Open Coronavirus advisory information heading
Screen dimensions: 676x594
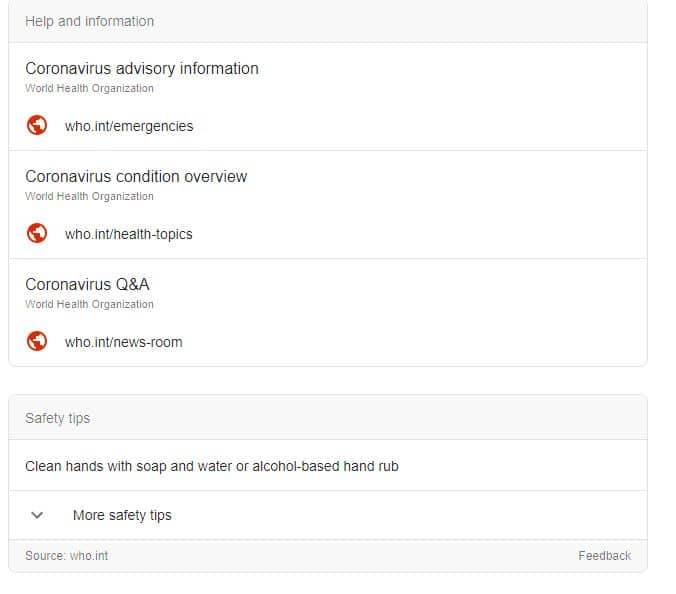pyautogui.click(x=141, y=69)
